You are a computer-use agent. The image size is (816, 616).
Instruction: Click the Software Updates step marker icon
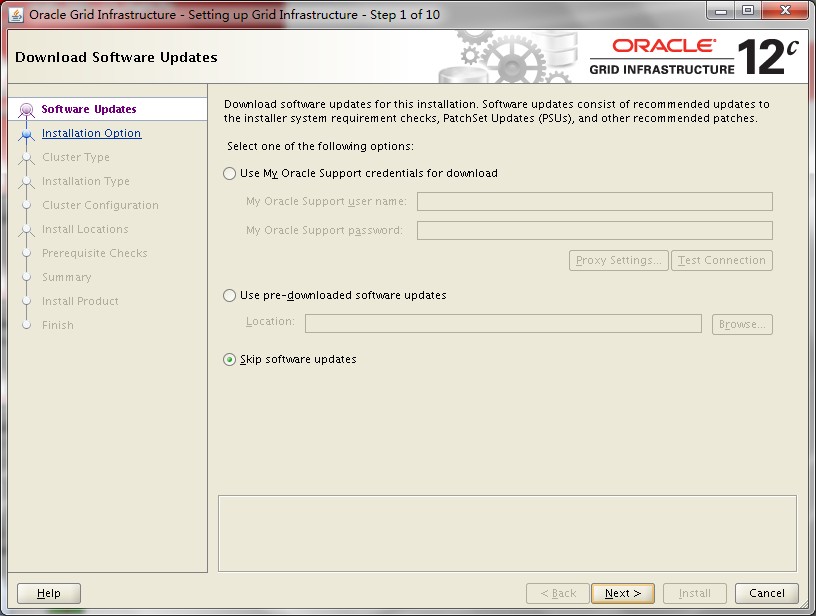click(27, 110)
